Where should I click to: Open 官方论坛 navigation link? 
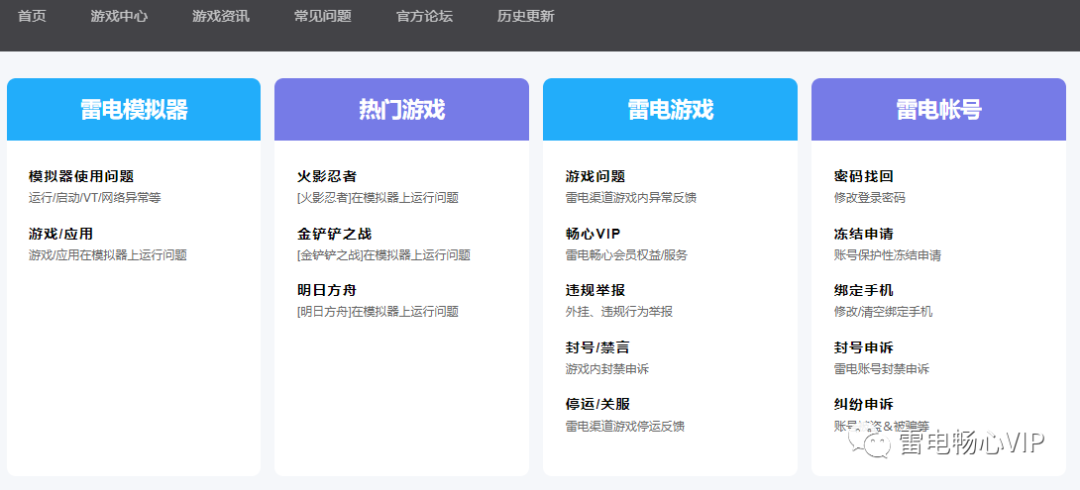coord(425,17)
